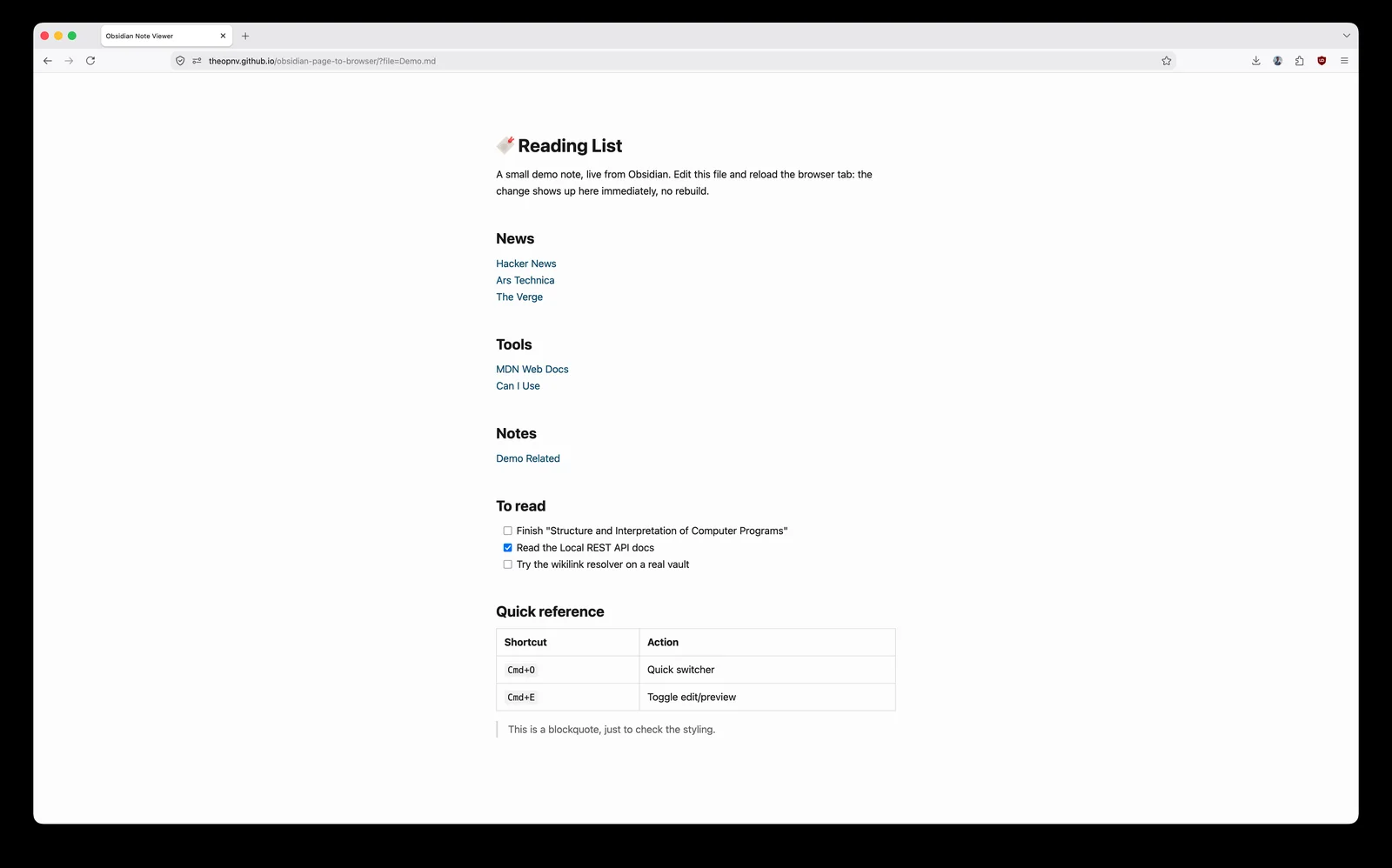The width and height of the screenshot is (1392, 868).
Task: Click the Finish "Structure and Interpretation" task text
Action: point(652,531)
